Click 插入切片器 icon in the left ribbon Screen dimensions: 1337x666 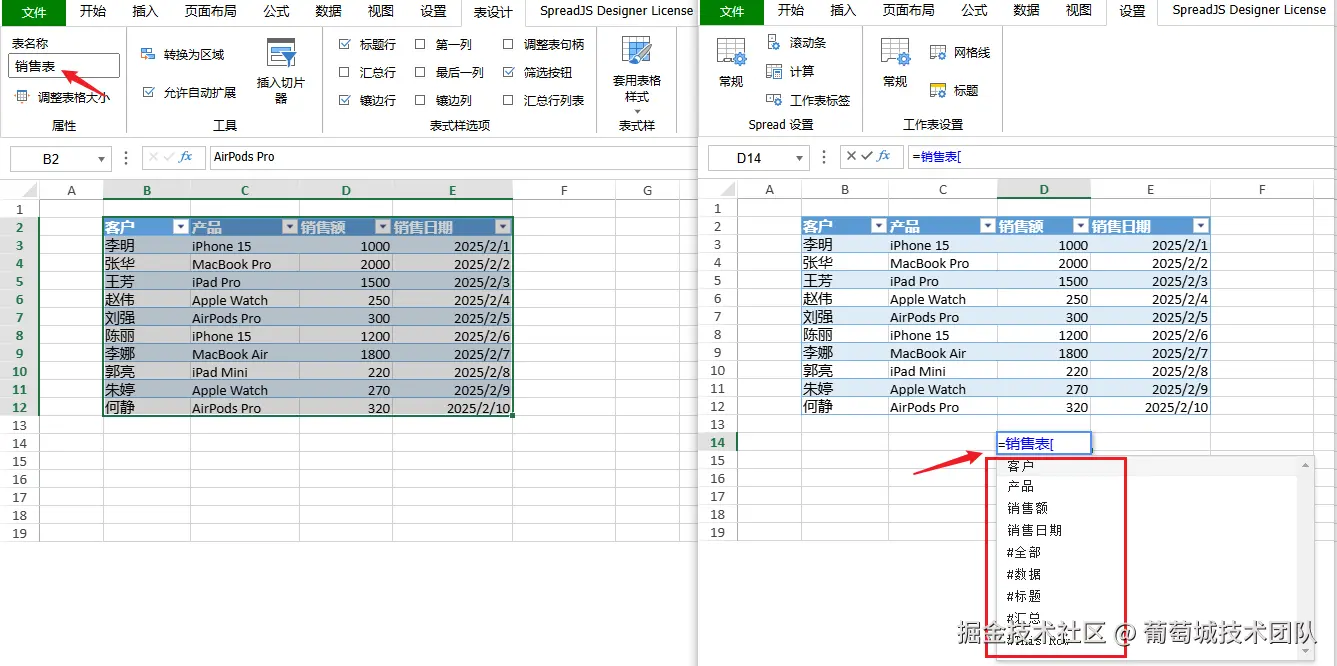click(281, 54)
